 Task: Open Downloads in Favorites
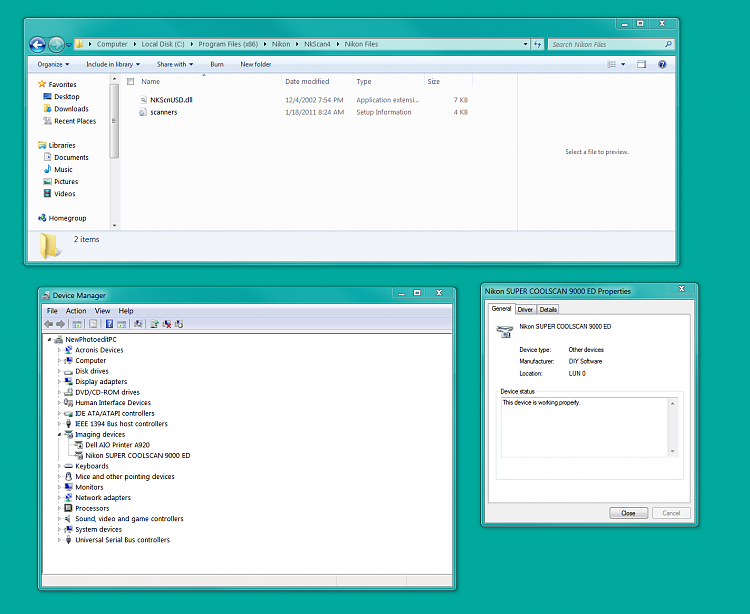(x=71, y=109)
